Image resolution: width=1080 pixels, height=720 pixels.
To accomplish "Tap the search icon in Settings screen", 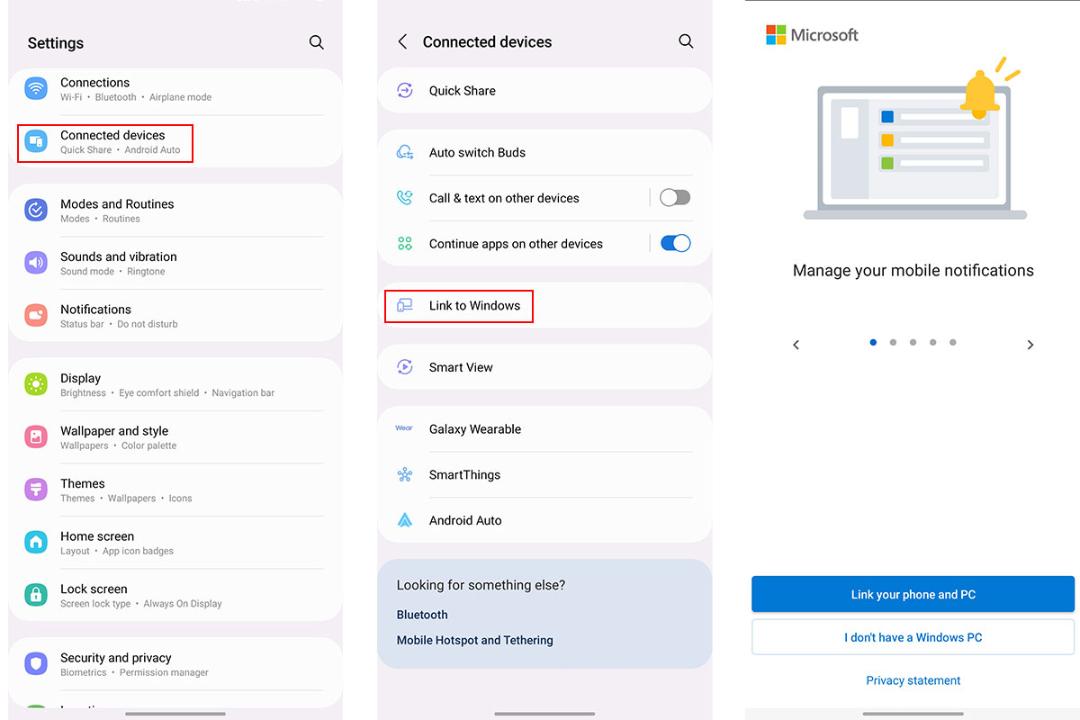I will click(x=316, y=43).
